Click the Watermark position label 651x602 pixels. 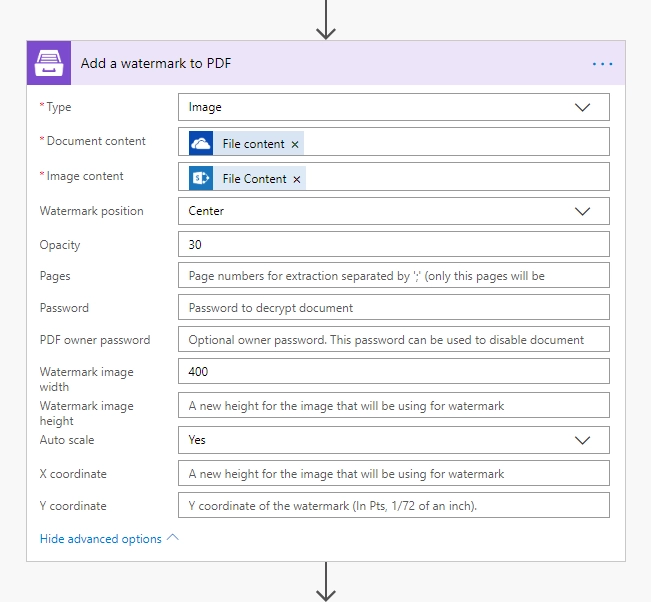[91, 211]
